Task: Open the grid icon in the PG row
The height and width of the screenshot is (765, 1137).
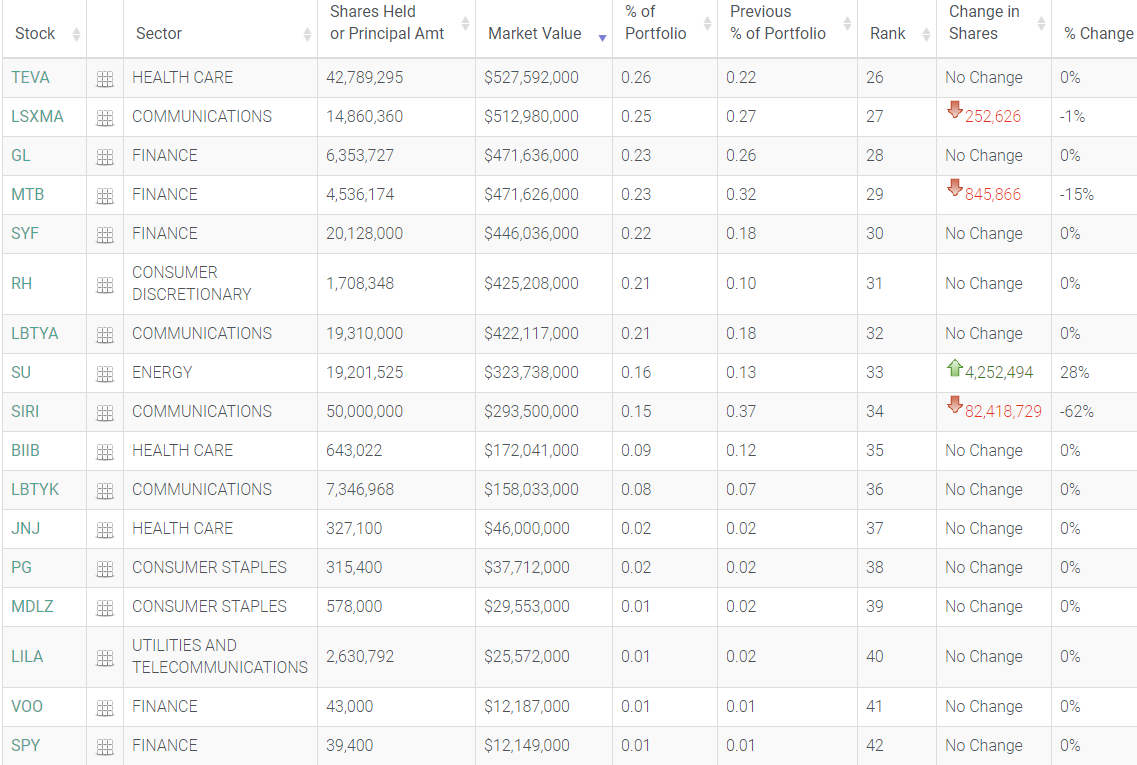Action: [105, 570]
